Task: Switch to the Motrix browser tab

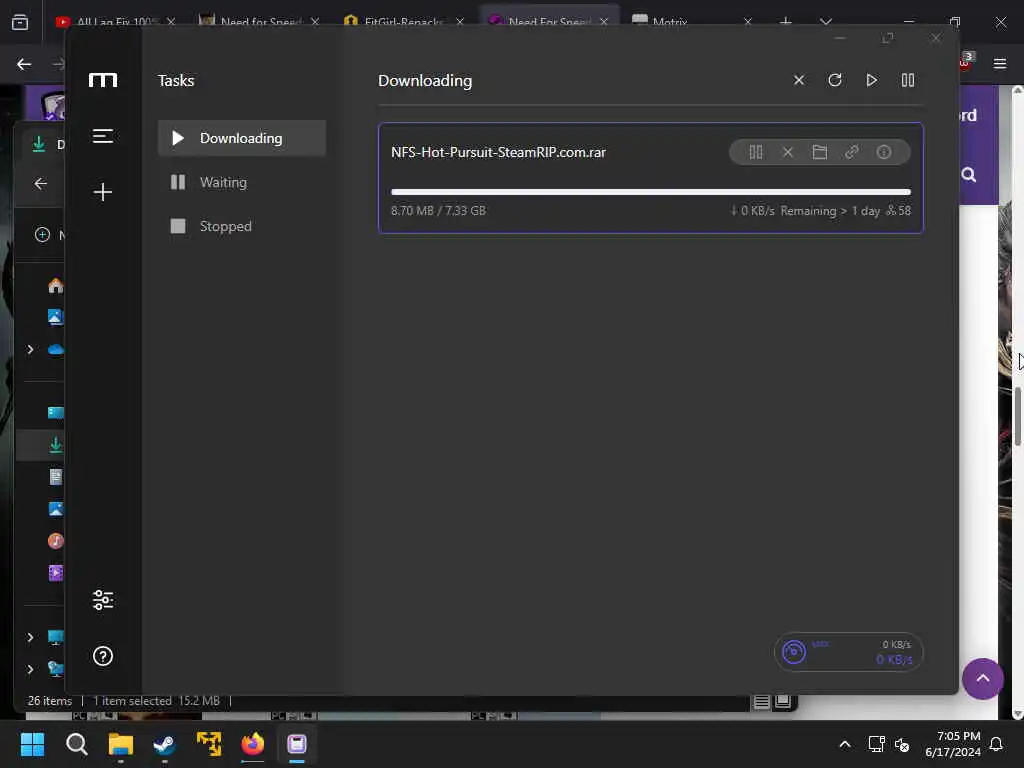Action: (692, 22)
